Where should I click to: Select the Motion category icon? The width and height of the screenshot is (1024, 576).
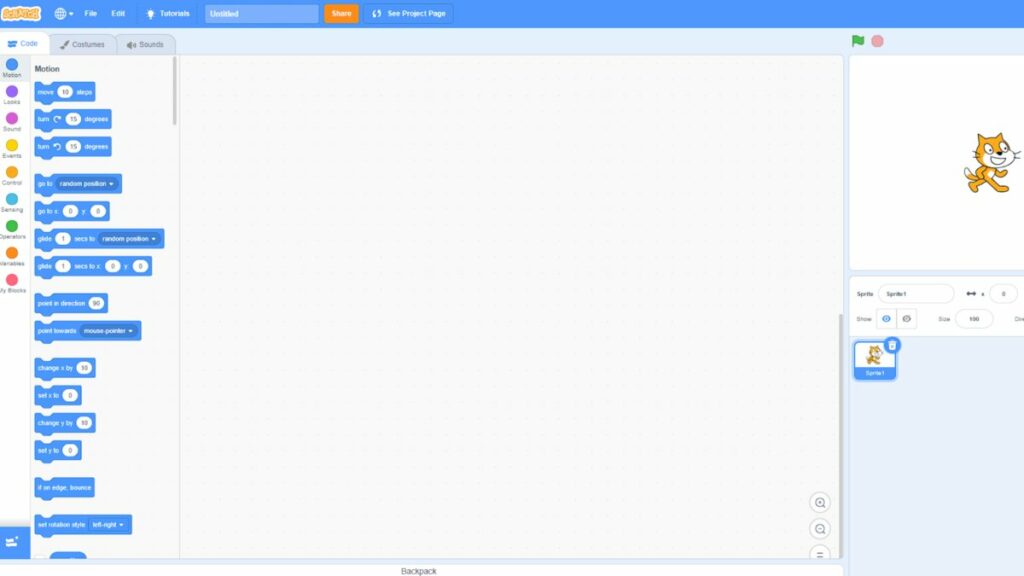[x=12, y=66]
